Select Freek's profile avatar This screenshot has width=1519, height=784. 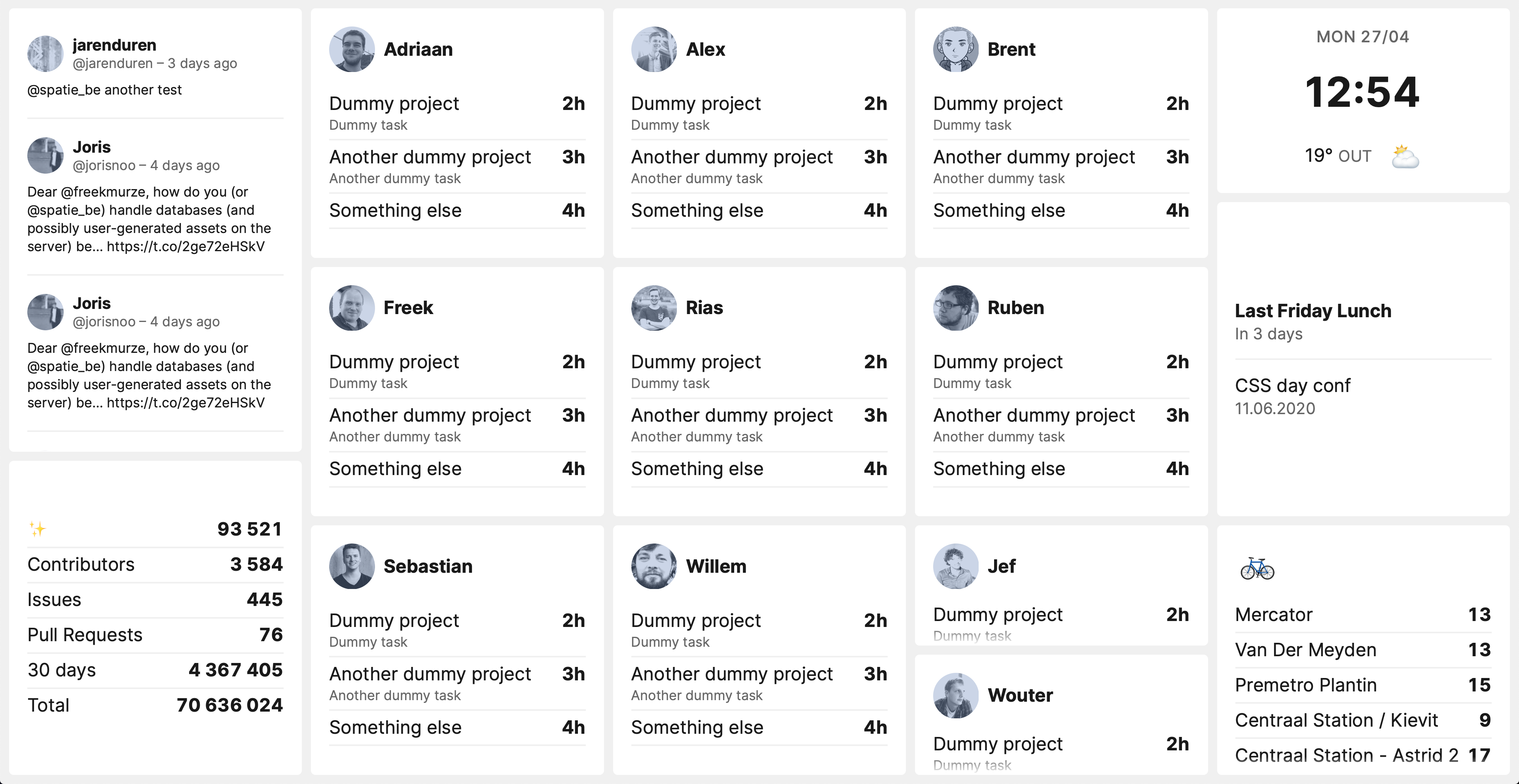[351, 308]
